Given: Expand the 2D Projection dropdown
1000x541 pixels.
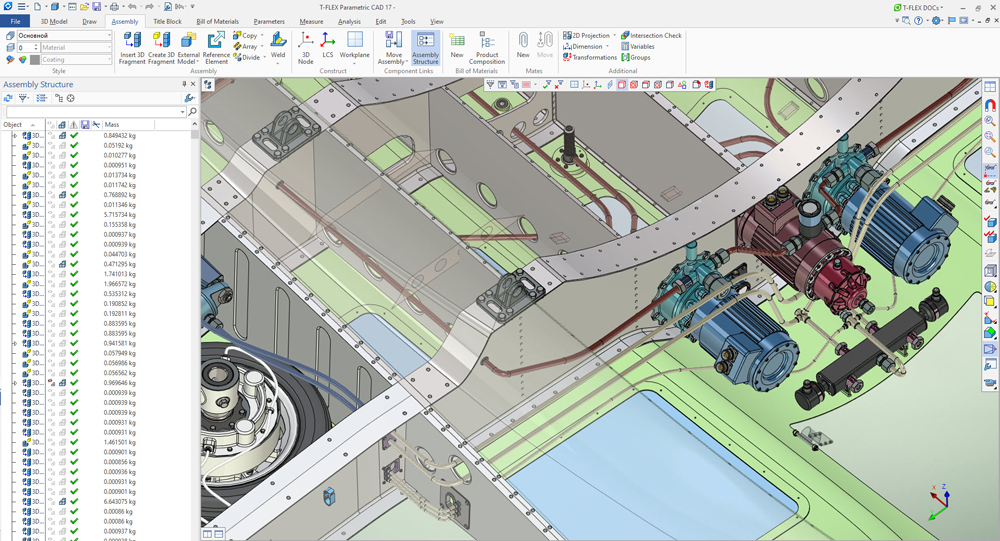Looking at the screenshot, I should click(615, 36).
